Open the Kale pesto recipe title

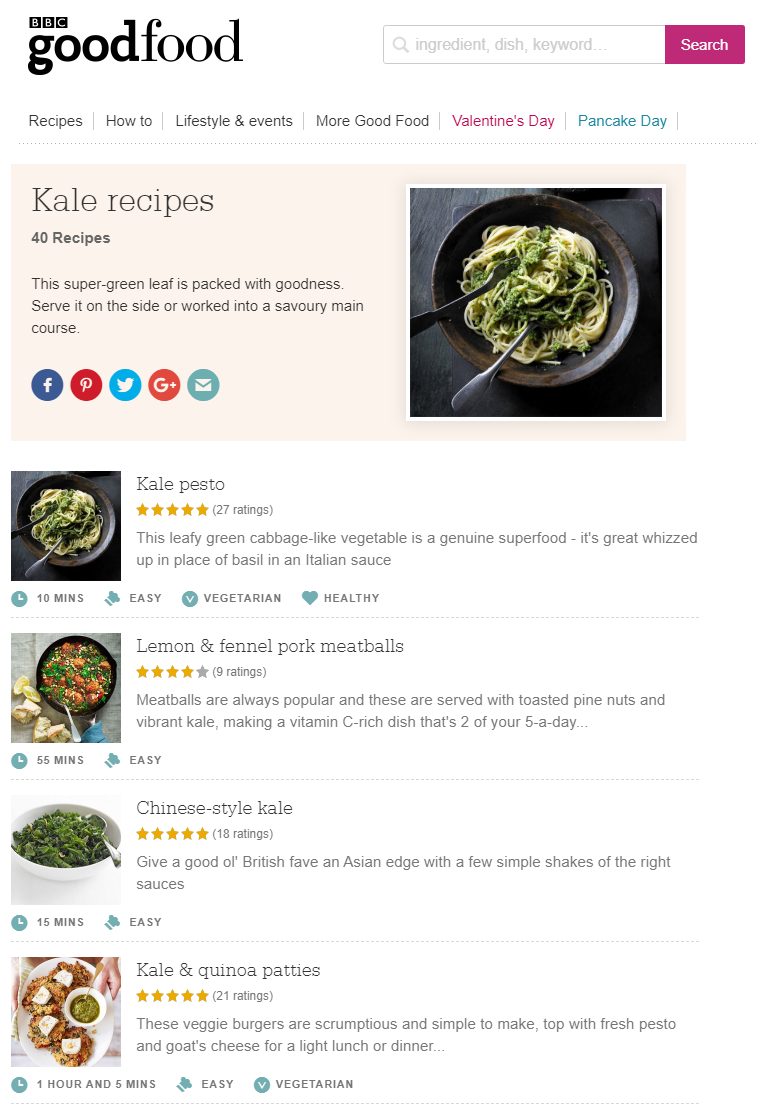point(181,484)
